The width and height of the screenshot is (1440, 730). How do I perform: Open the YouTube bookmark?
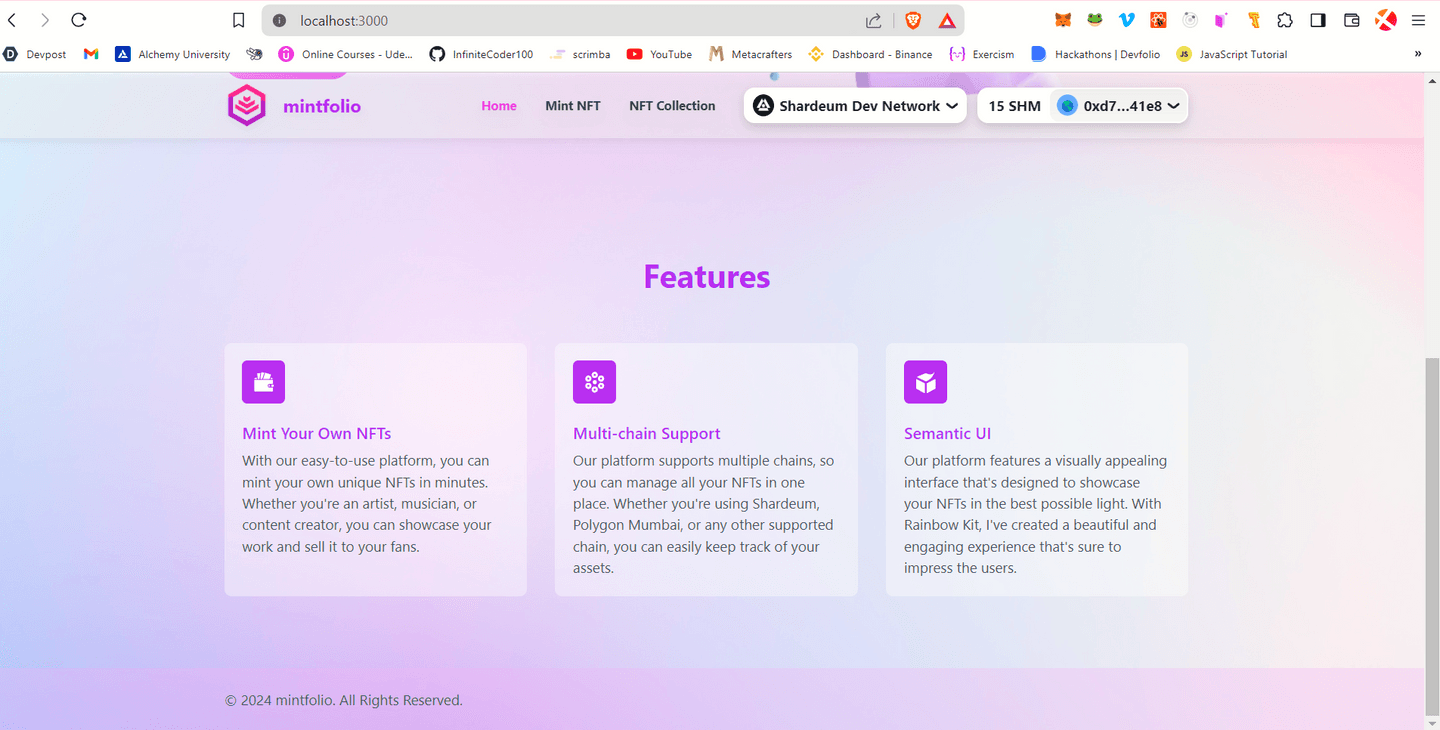(x=659, y=54)
